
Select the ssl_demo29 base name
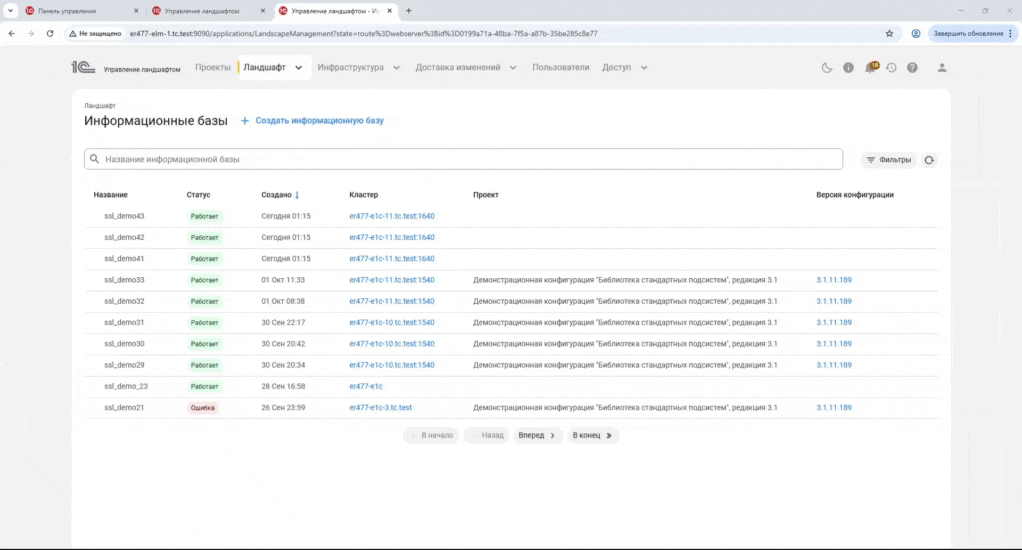click(124, 365)
